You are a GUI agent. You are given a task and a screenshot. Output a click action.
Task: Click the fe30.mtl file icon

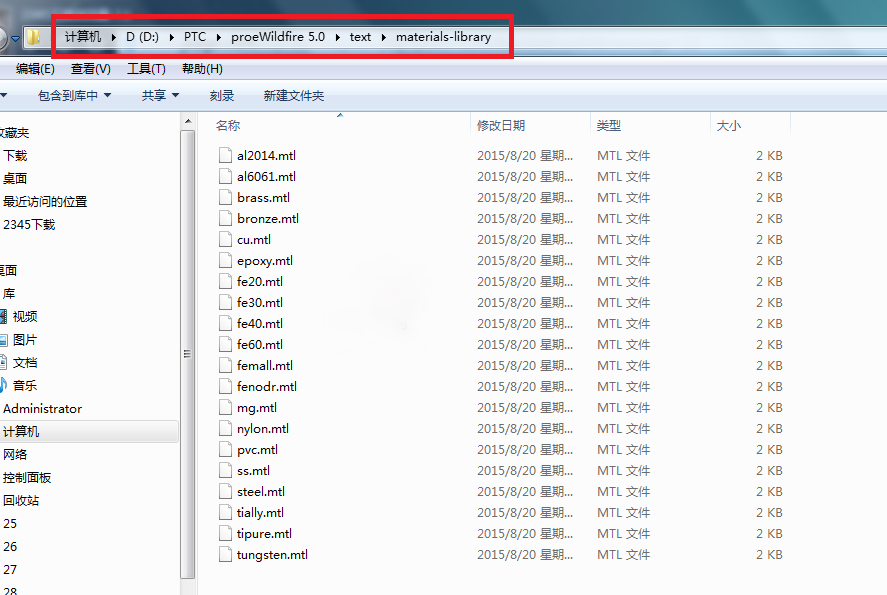[225, 302]
